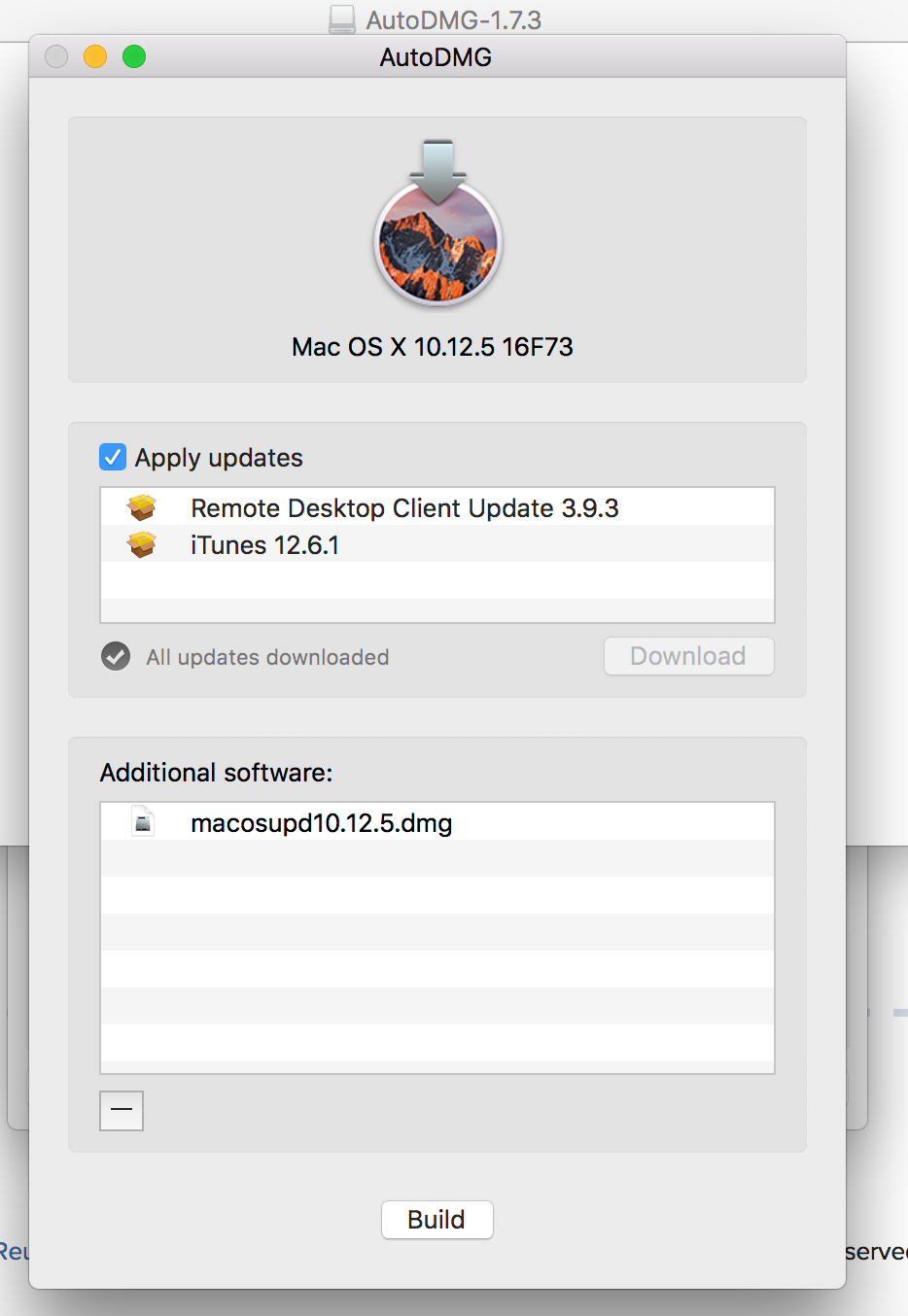Minimize the AutoDMG window
The height and width of the screenshot is (1316, 908).
pyautogui.click(x=95, y=56)
